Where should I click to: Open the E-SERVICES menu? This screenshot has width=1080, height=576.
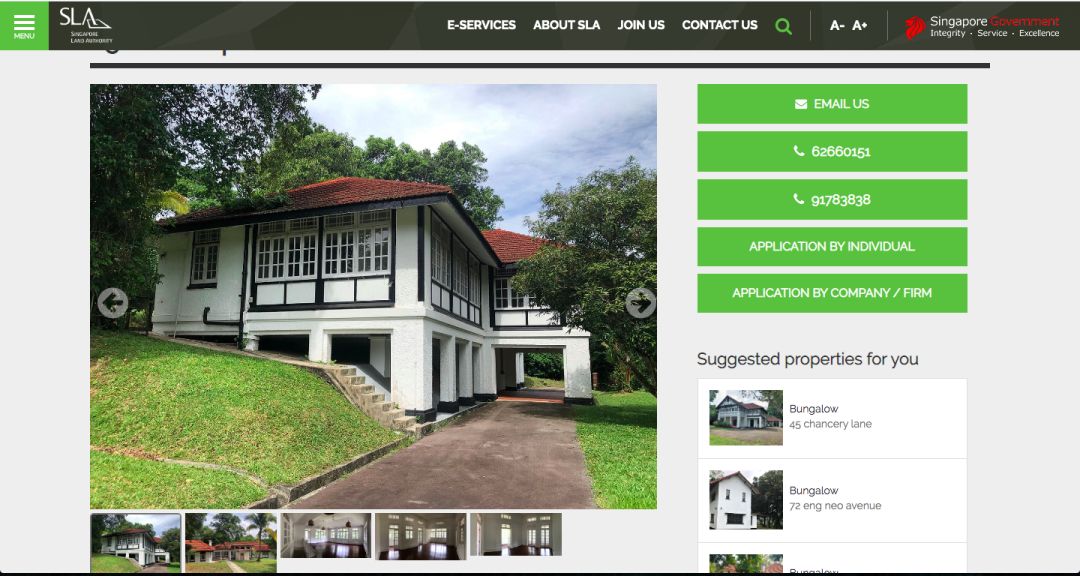tap(481, 25)
